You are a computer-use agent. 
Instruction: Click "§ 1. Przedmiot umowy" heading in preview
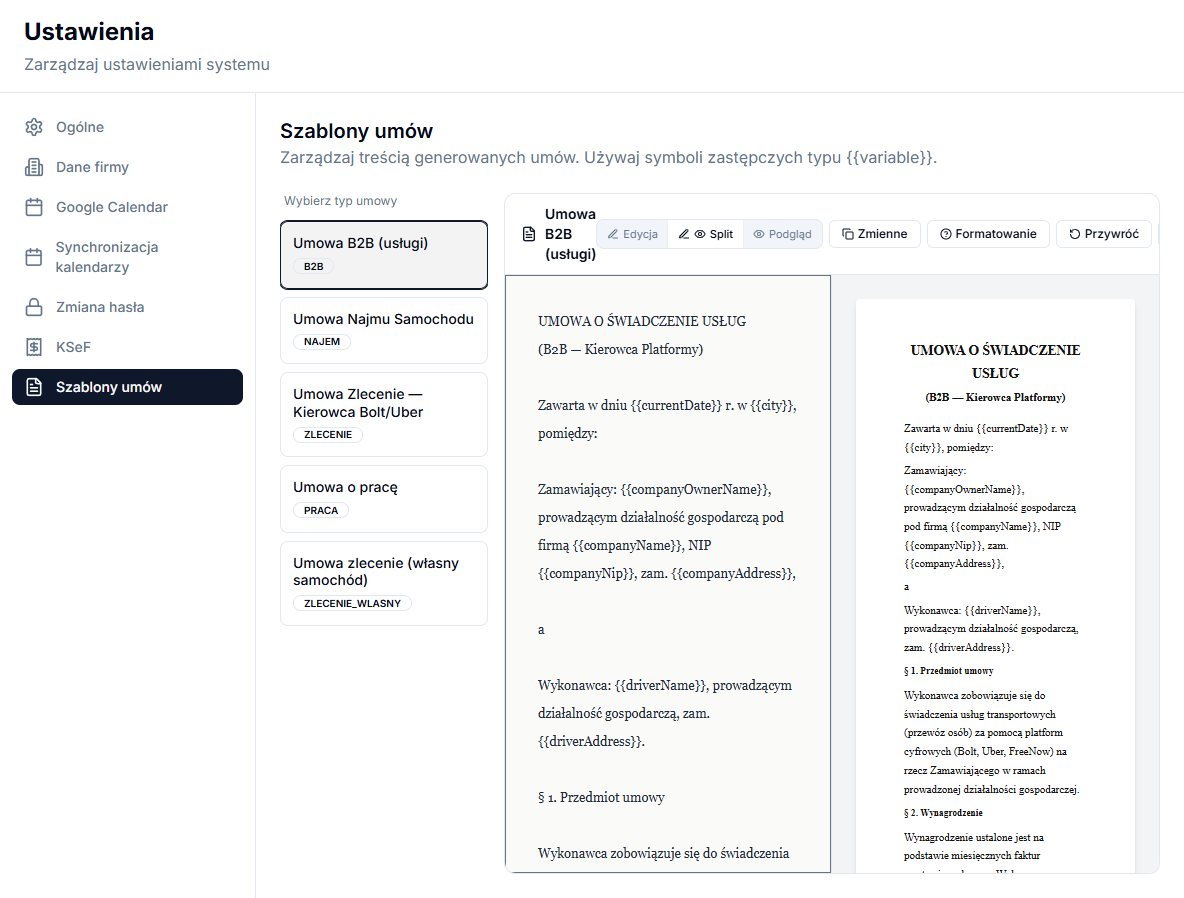(948, 671)
